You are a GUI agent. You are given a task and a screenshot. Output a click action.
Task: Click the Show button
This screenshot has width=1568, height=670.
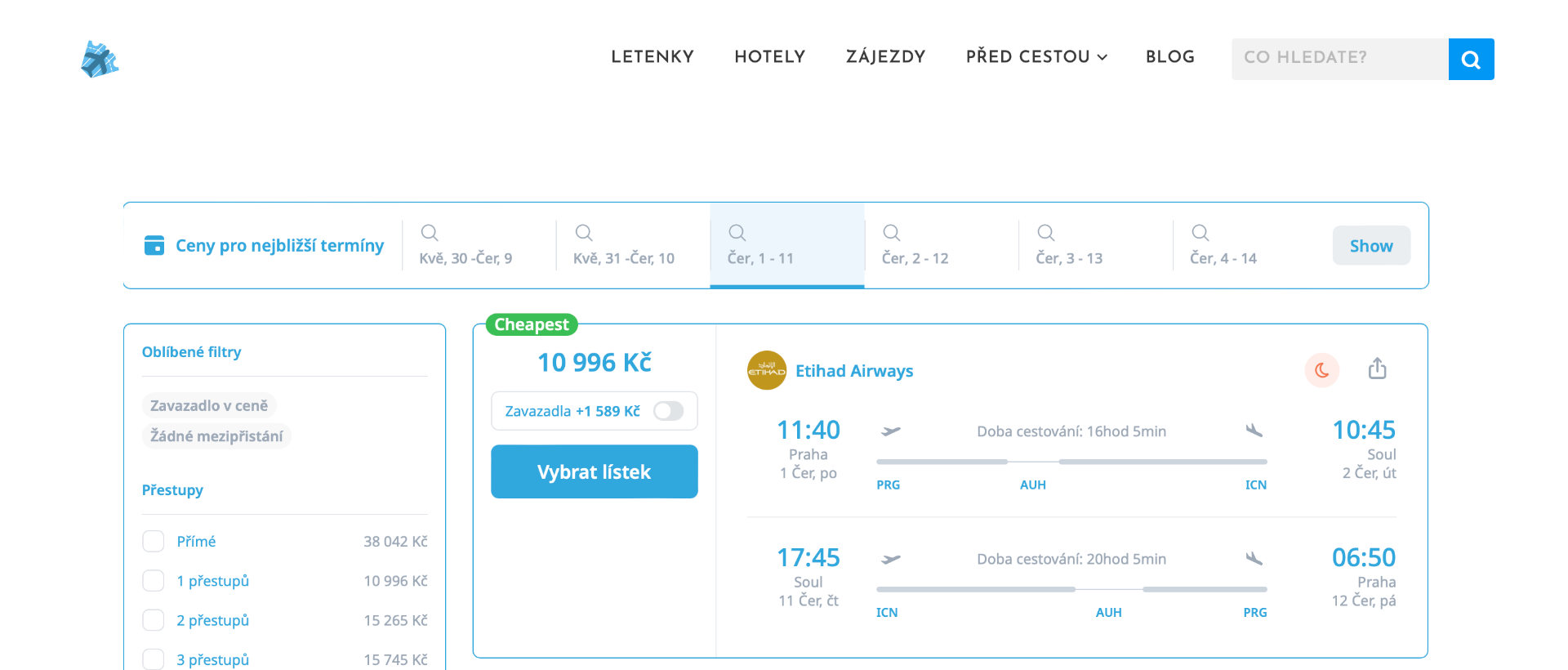click(x=1370, y=246)
